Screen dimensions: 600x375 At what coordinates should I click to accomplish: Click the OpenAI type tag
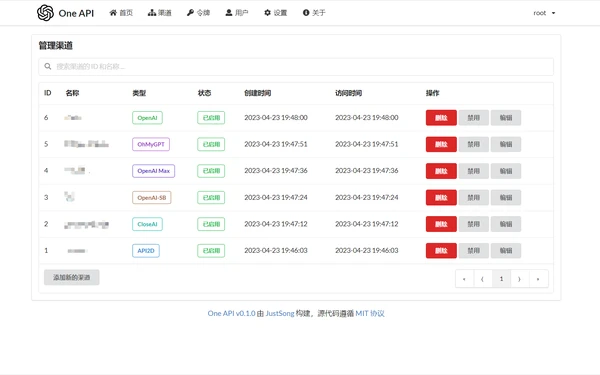tap(147, 118)
